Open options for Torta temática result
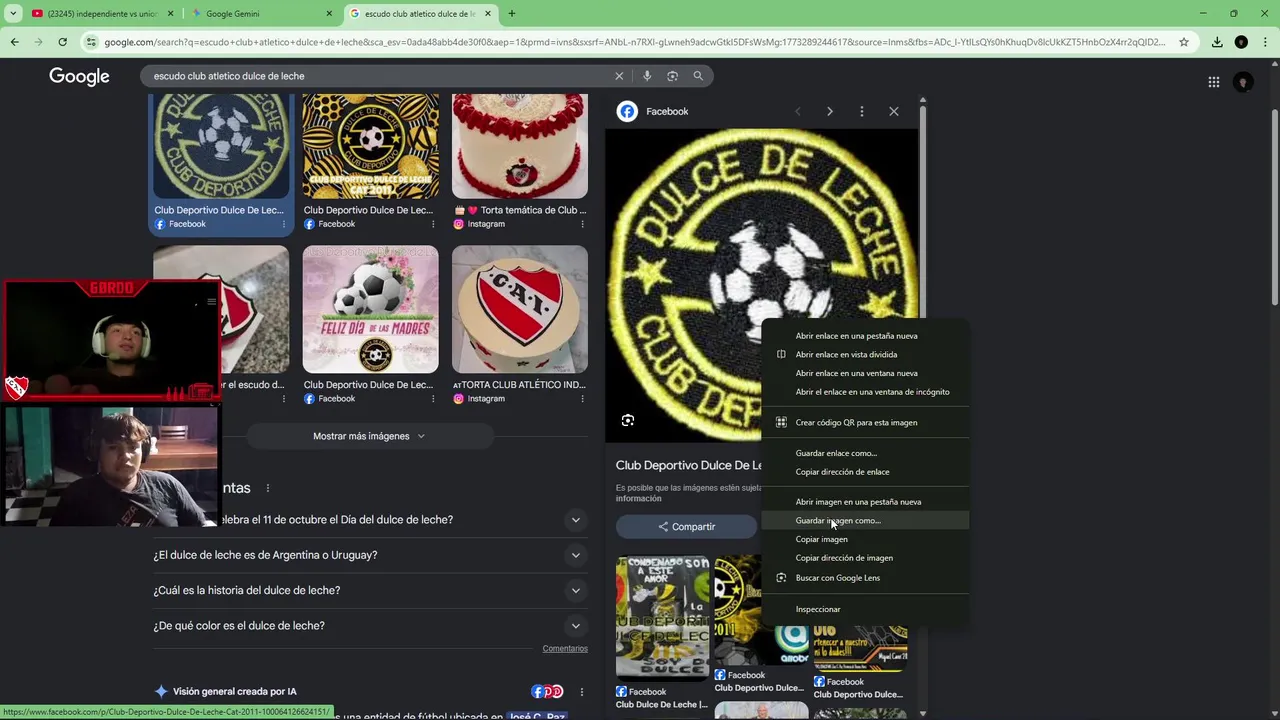This screenshot has height=720, width=1280. coord(582,224)
